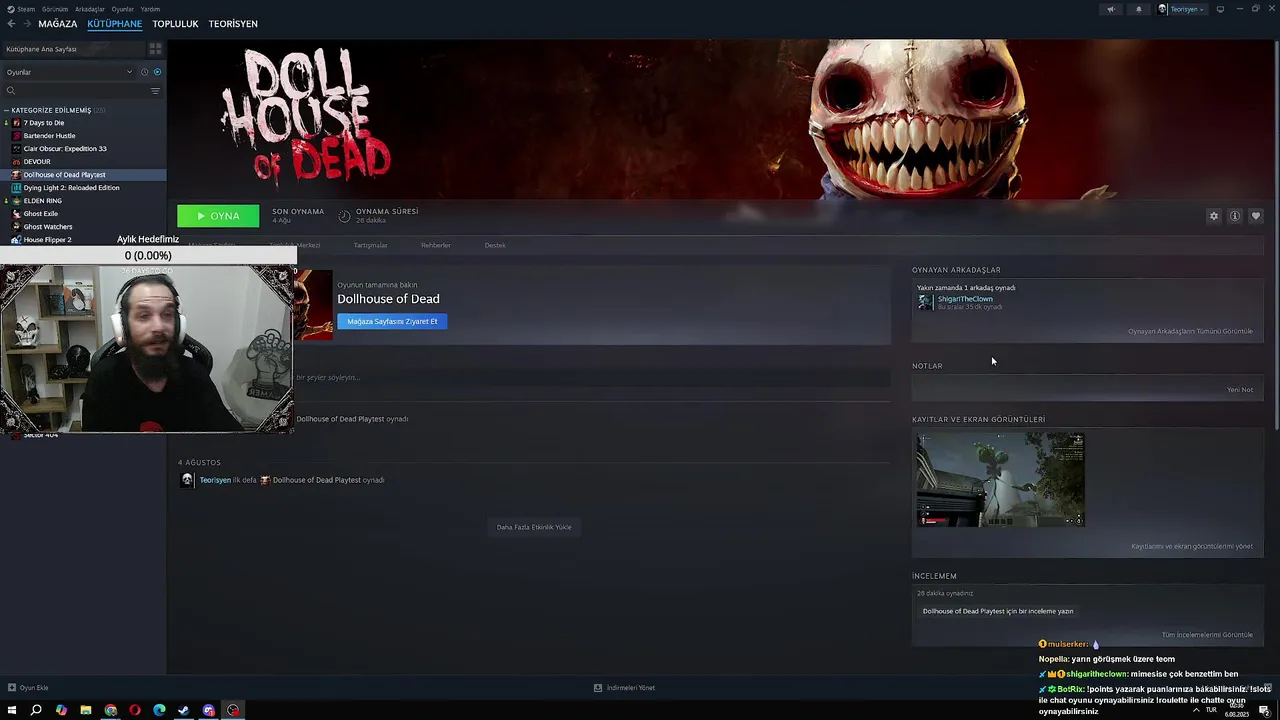Click Oynayan Arkadaşların Tümünü Görüntüle

pos(1190,331)
